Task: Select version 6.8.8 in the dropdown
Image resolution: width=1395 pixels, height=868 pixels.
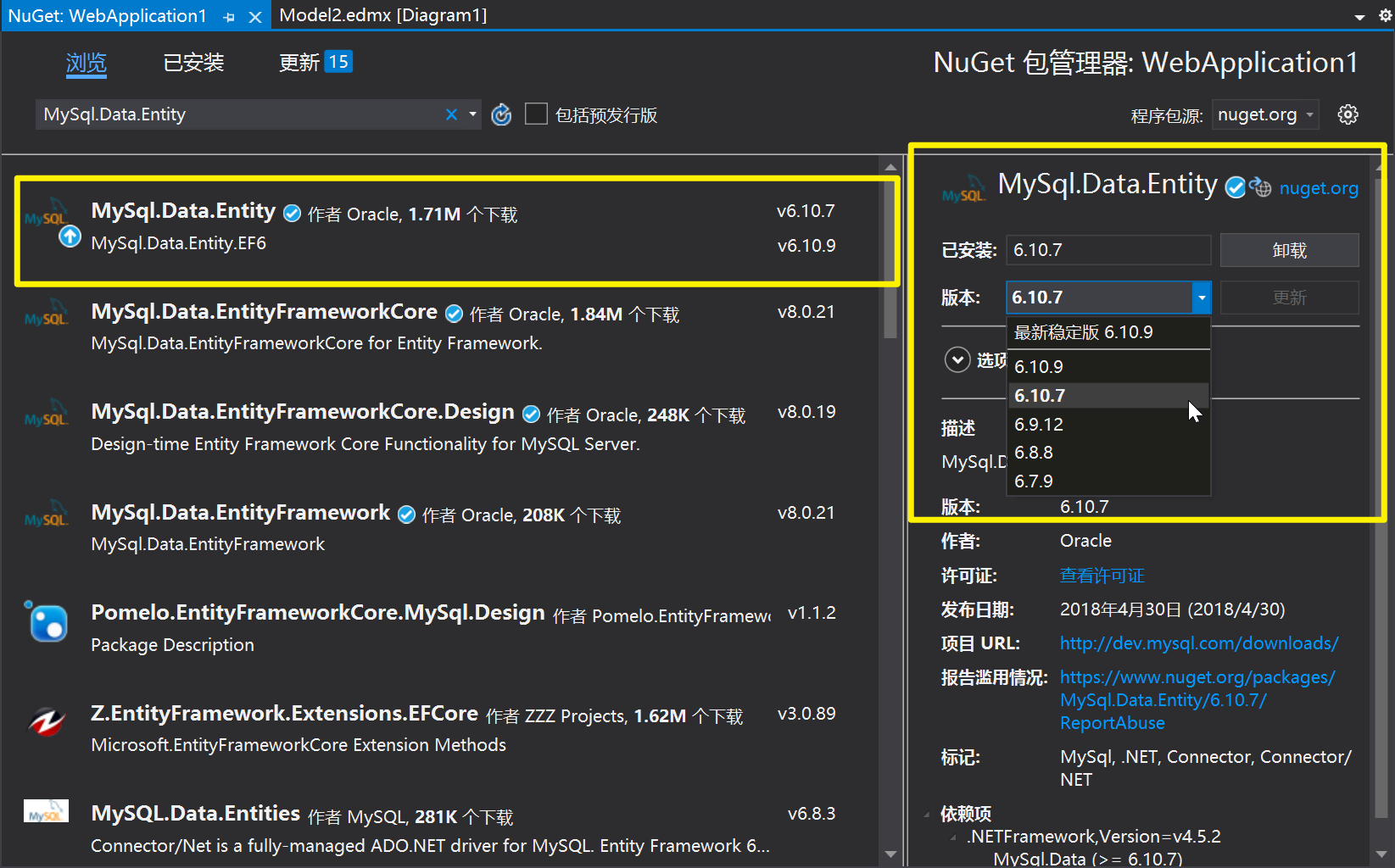Action: point(1108,453)
